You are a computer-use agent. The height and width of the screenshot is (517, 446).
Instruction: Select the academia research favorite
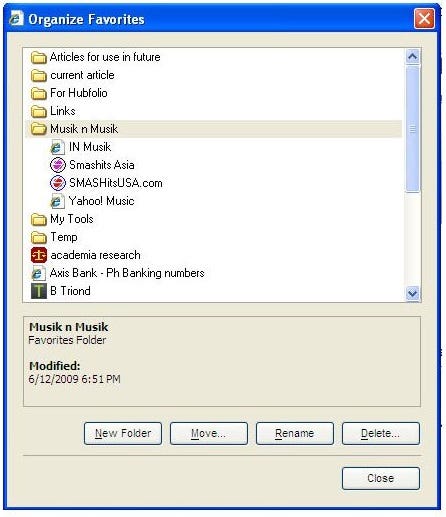95,255
